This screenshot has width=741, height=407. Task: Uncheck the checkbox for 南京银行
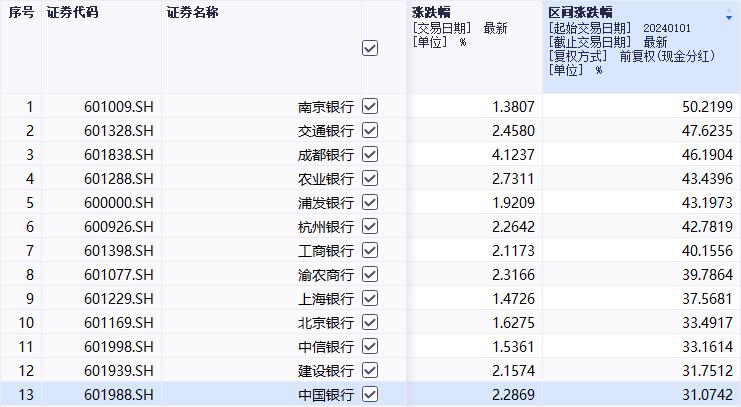click(x=370, y=106)
